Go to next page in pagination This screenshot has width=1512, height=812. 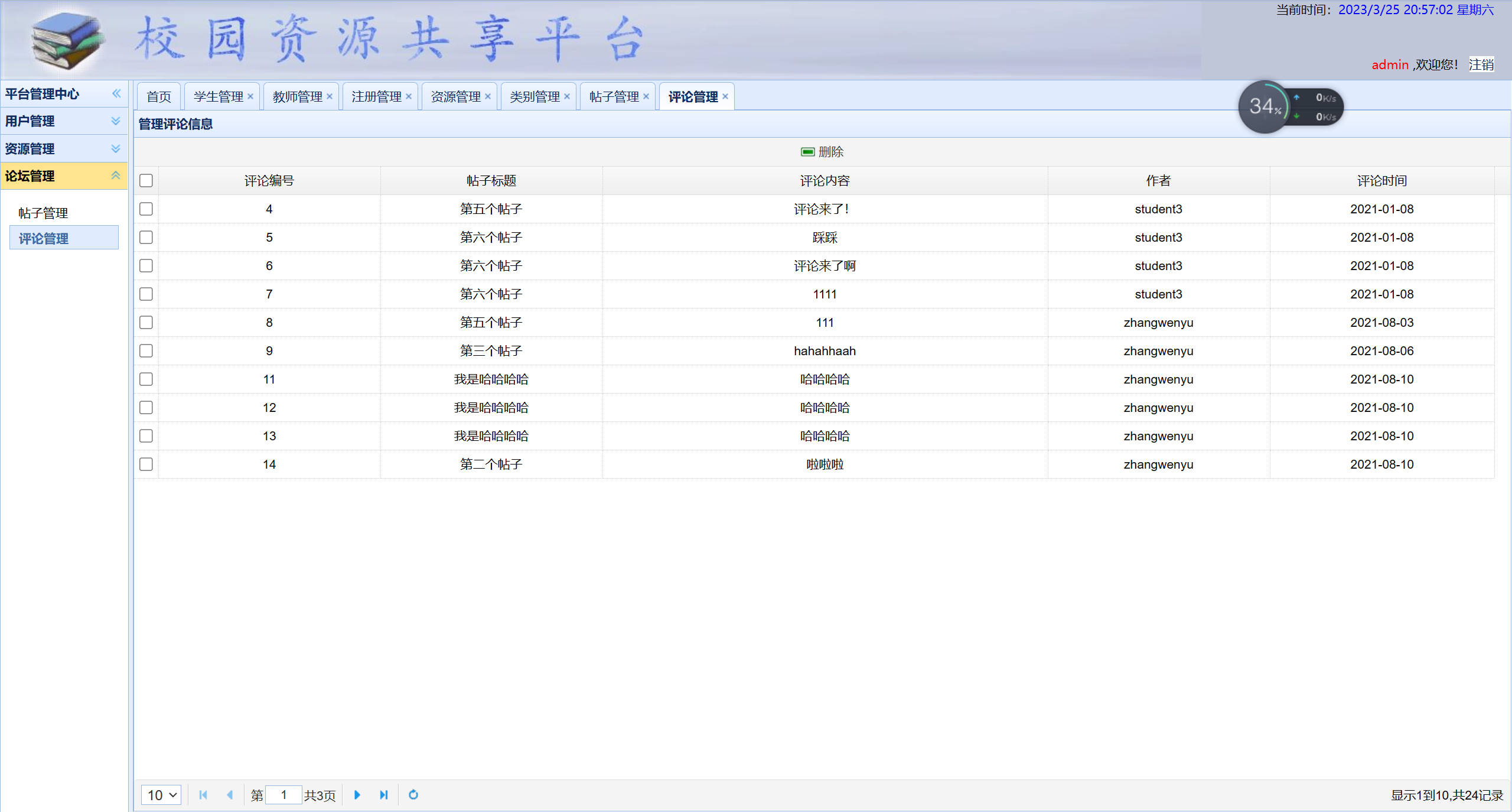point(357,795)
